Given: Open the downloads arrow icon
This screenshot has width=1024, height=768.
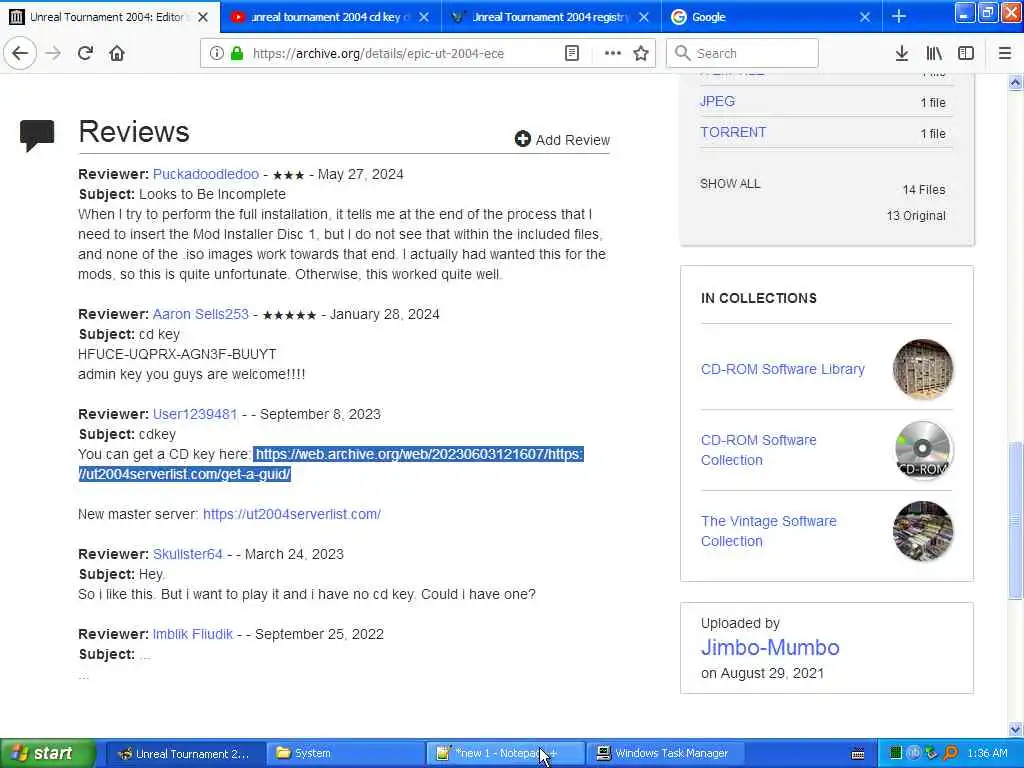Looking at the screenshot, I should pyautogui.click(x=901, y=54).
